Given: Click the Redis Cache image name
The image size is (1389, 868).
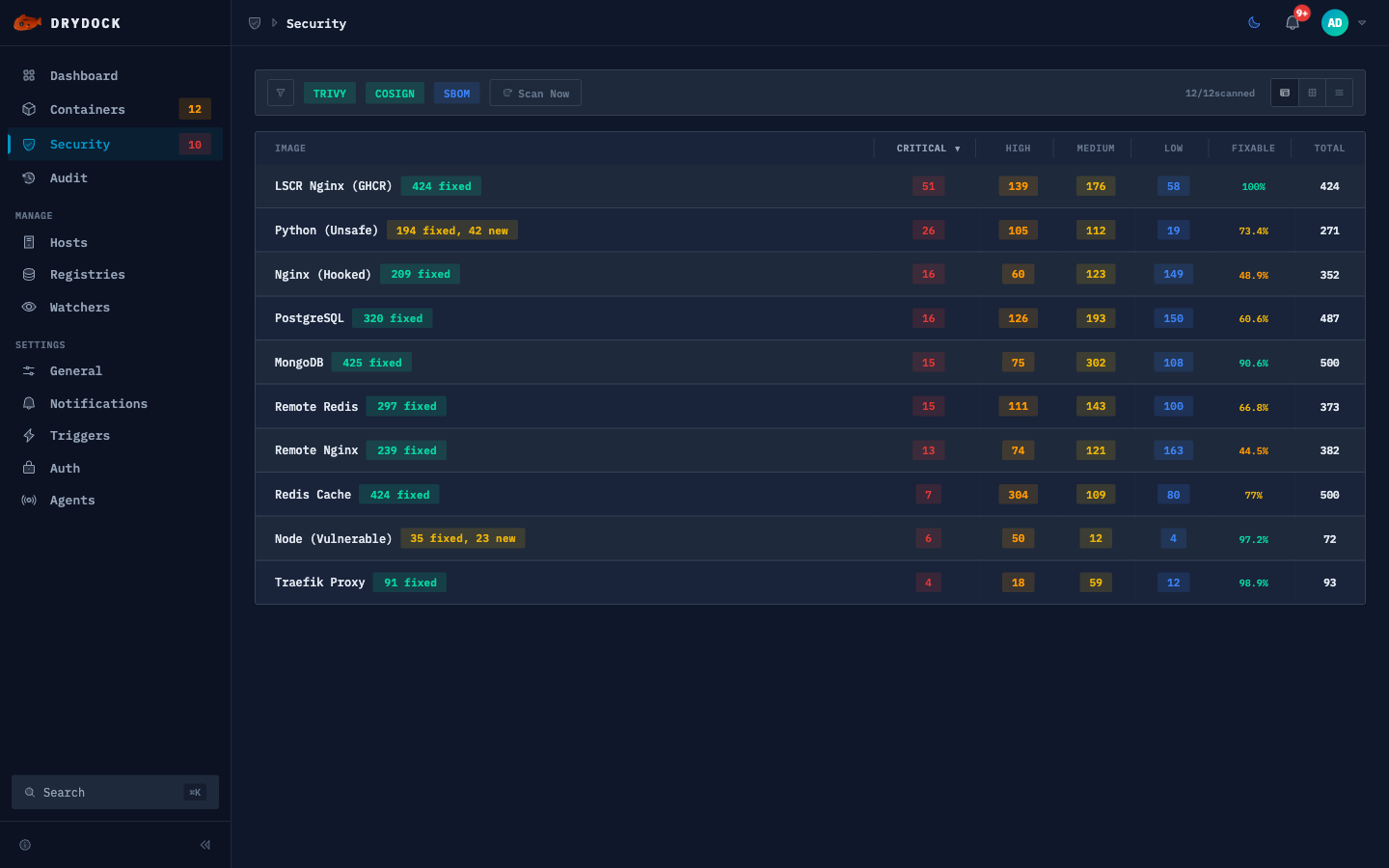Looking at the screenshot, I should click(313, 495).
